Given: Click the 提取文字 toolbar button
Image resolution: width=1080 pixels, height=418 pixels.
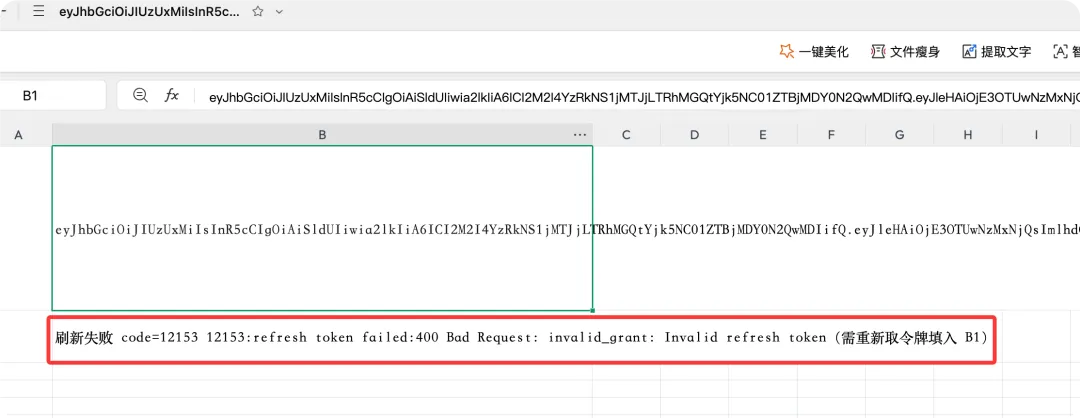Looking at the screenshot, I should [997, 52].
